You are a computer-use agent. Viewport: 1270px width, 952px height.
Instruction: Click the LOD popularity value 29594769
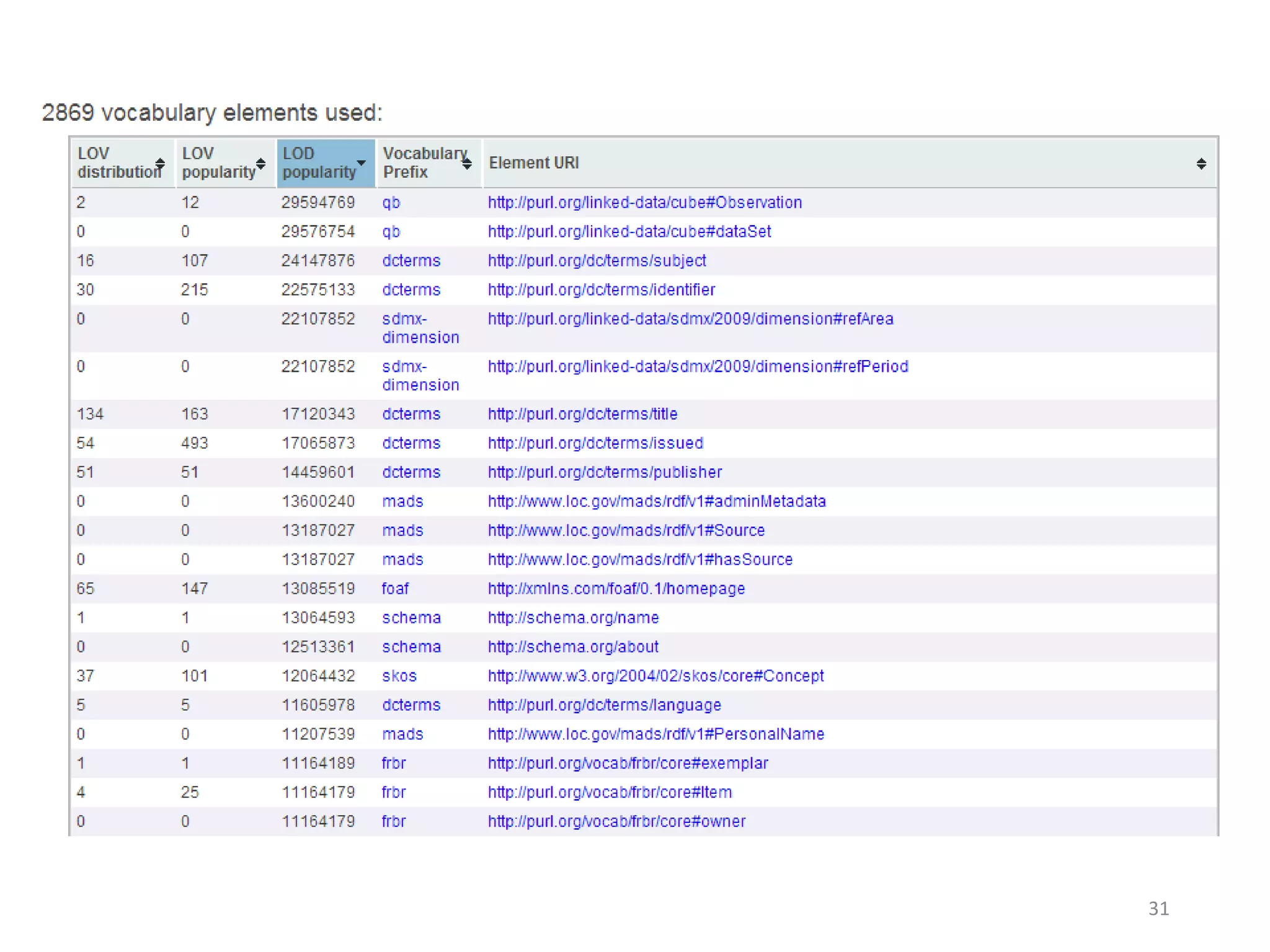pos(317,203)
